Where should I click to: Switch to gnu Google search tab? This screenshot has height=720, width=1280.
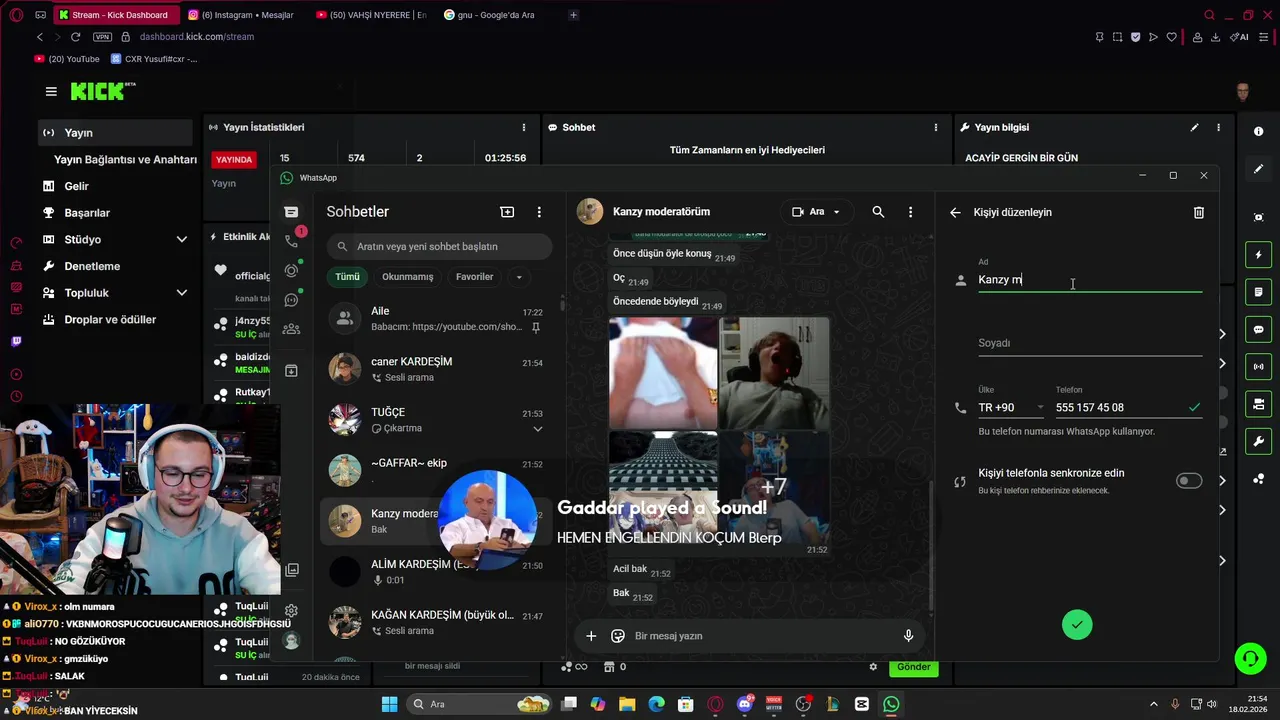click(496, 15)
